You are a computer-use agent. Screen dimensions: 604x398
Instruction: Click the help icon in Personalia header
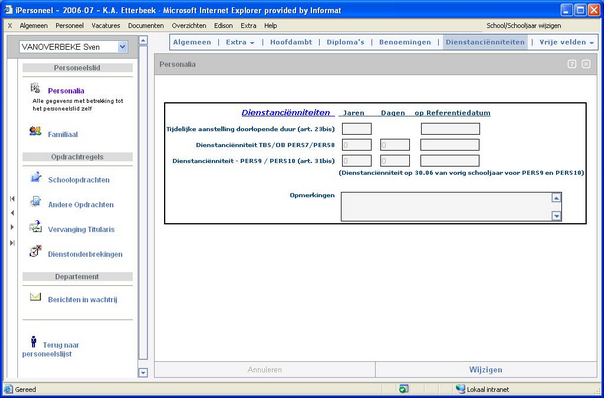[x=572, y=64]
